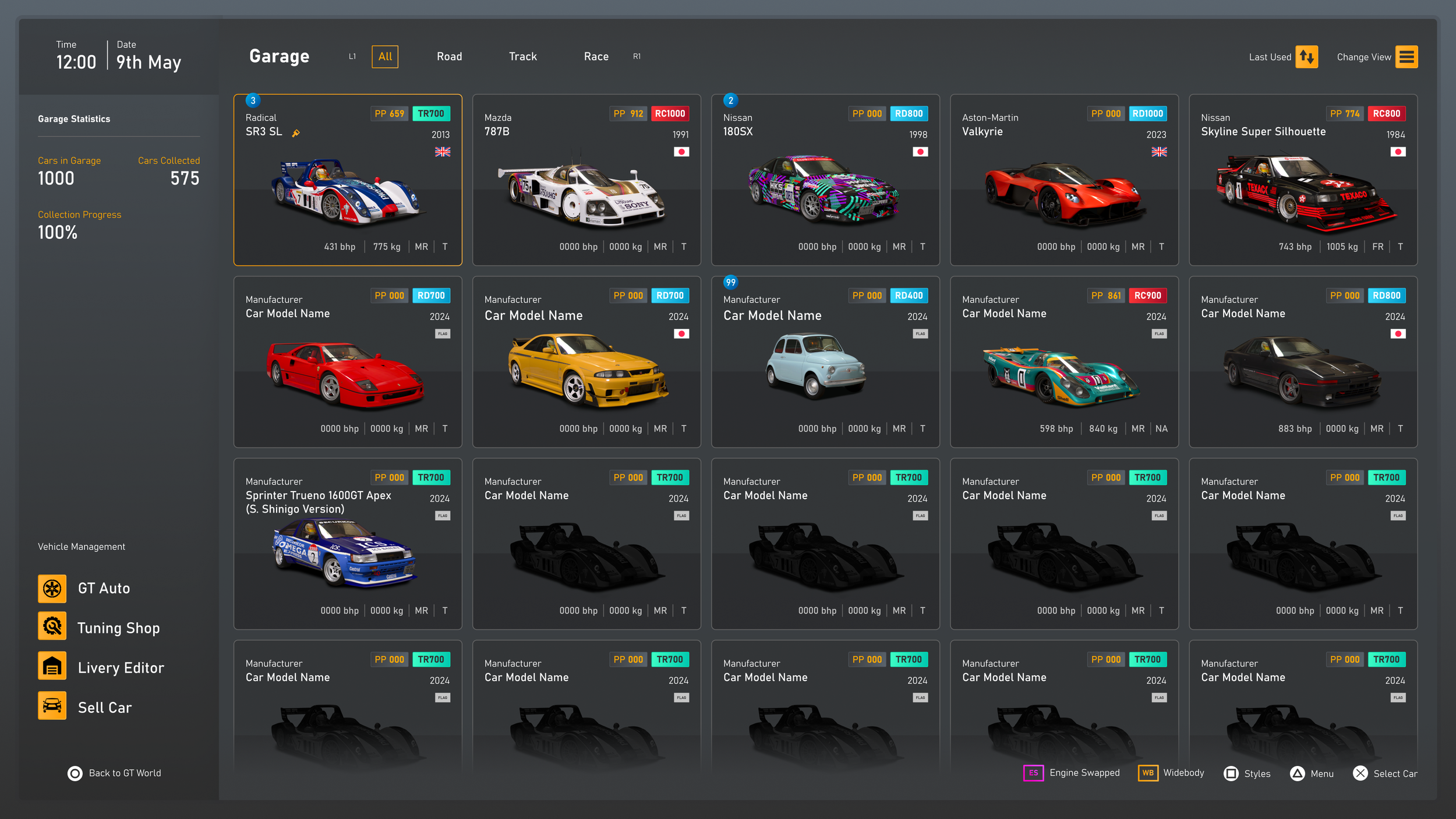Click the Engine Swapped ES legend icon
This screenshot has height=819, width=1456.
click(1033, 773)
